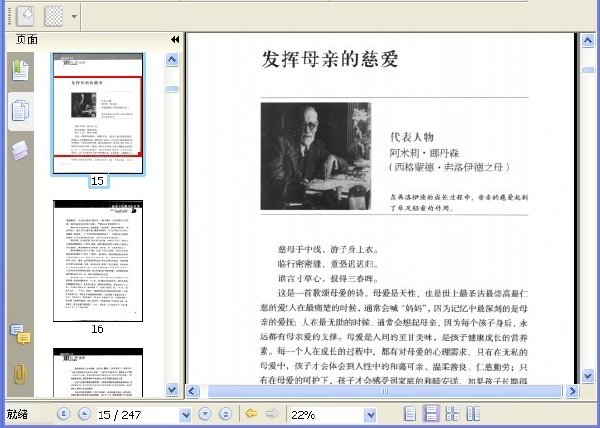Switch to facing pages layout
Viewport: 600px width, 428px height.
(473, 414)
